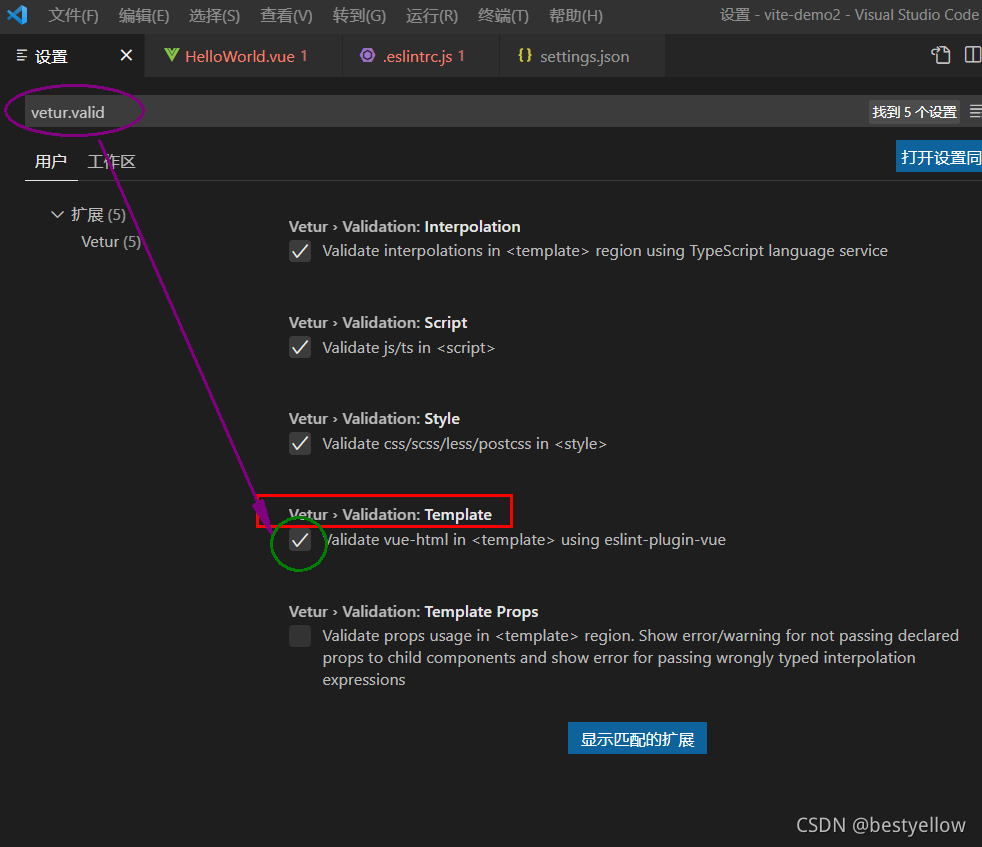Open the 文件(F) menu
Screen dimensions: 982x847
pyautogui.click(x=73, y=15)
